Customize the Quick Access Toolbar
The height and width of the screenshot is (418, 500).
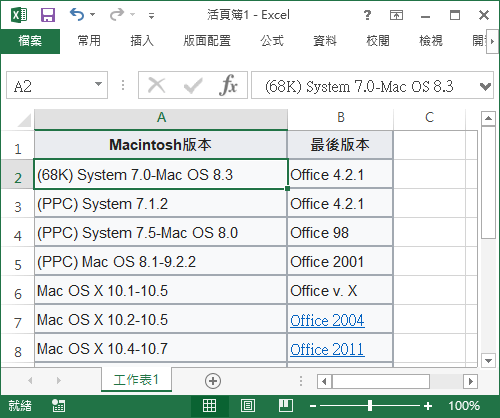click(151, 15)
